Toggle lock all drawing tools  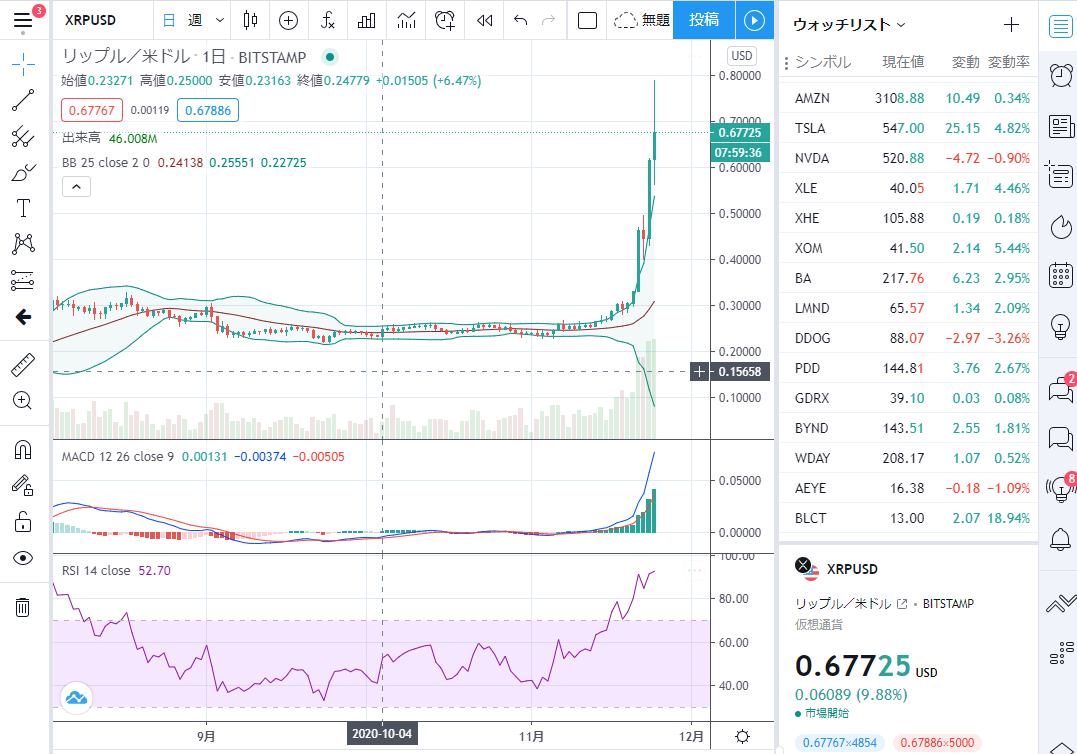coord(23,522)
